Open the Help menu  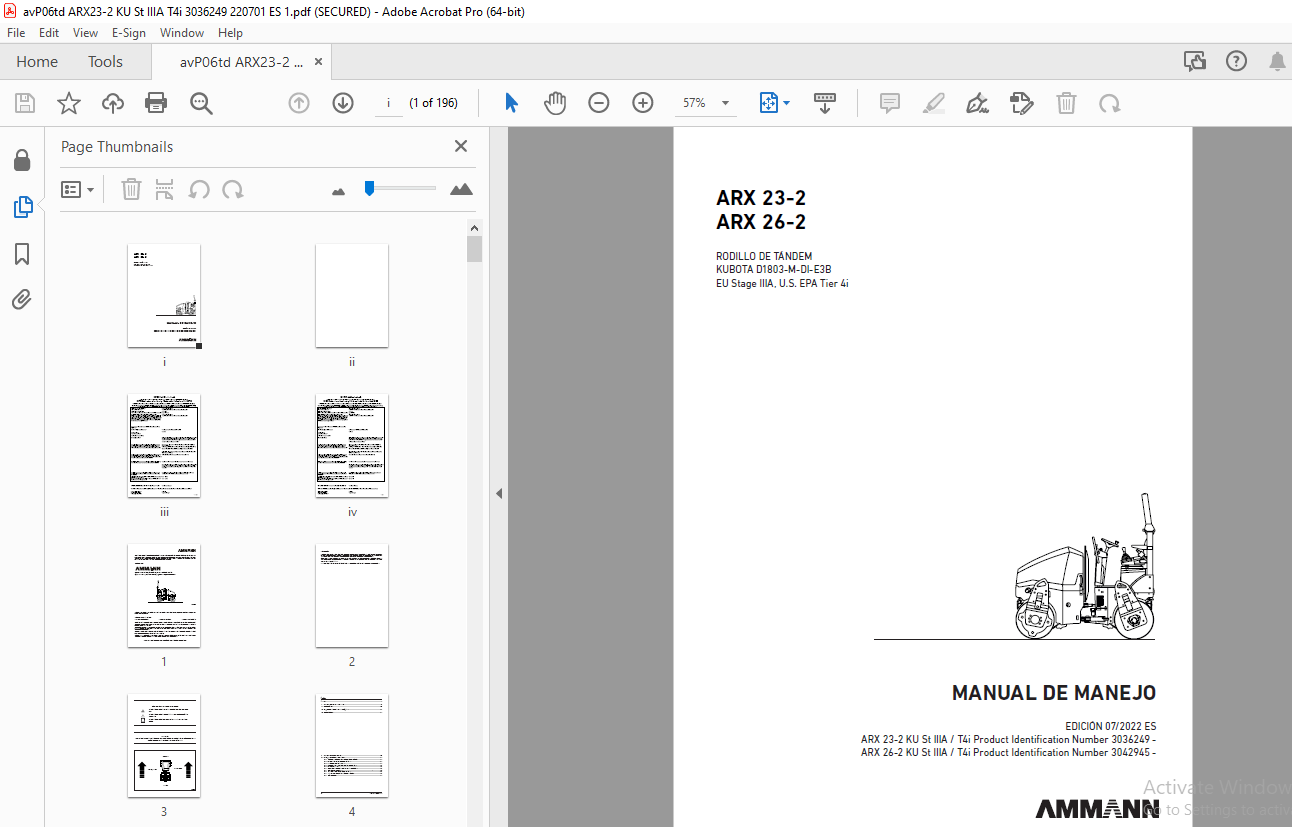pyautogui.click(x=230, y=33)
